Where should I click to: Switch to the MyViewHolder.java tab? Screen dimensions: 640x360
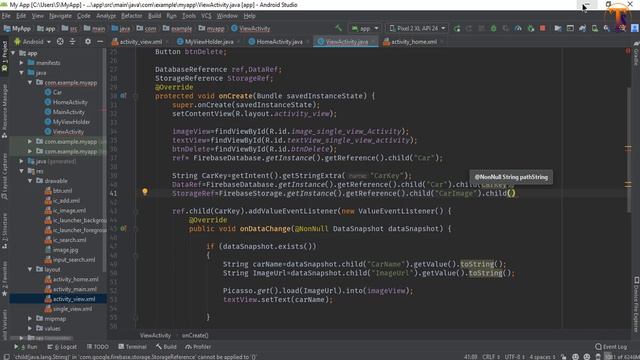tap(209, 42)
